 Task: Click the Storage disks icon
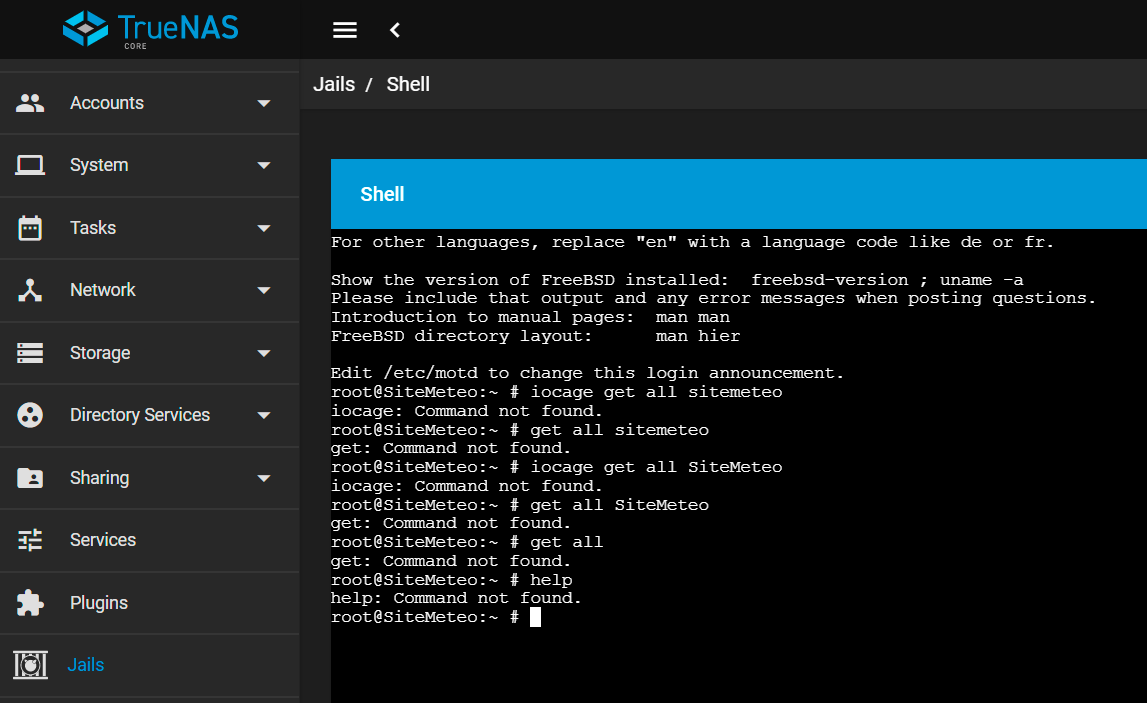tap(30, 353)
